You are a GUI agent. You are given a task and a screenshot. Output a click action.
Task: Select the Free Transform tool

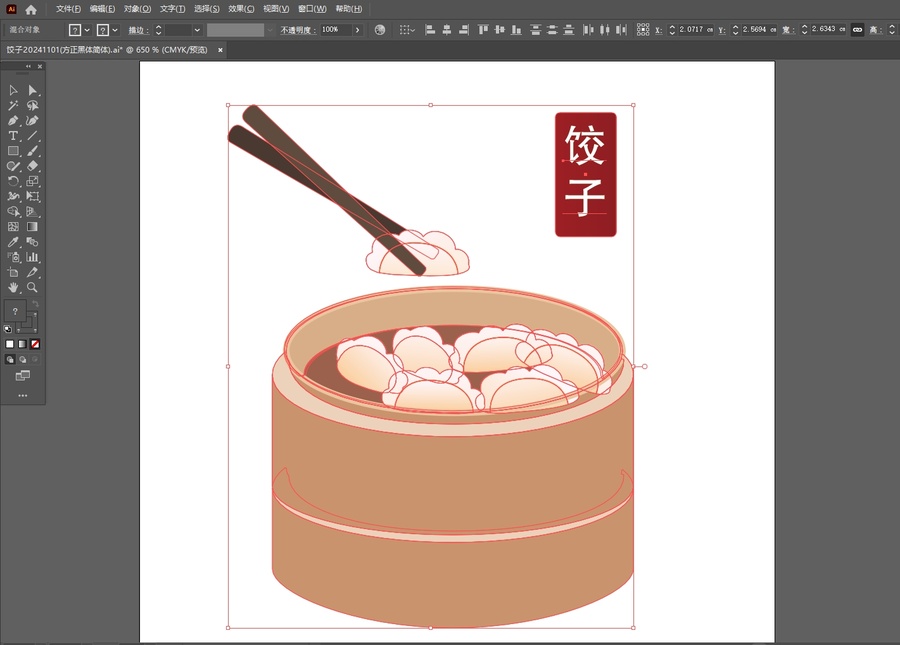(32, 196)
